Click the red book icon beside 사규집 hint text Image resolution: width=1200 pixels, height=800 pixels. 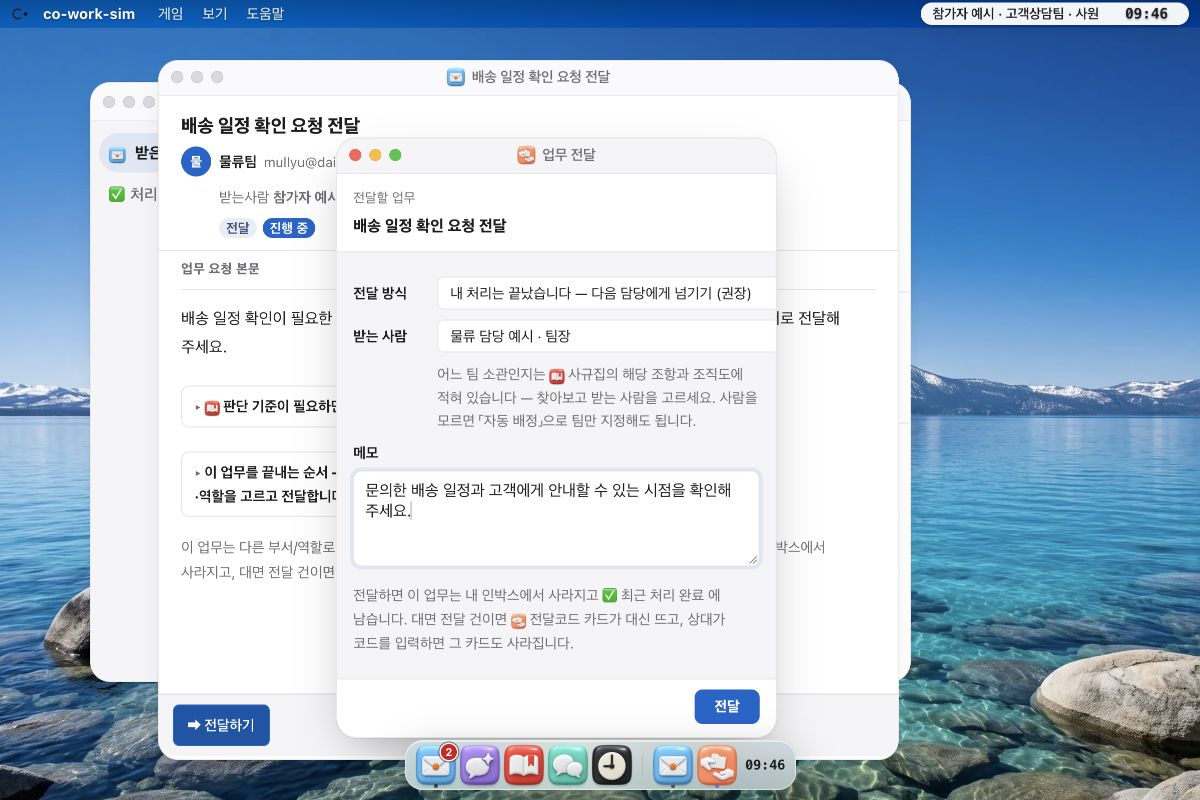(x=557, y=376)
